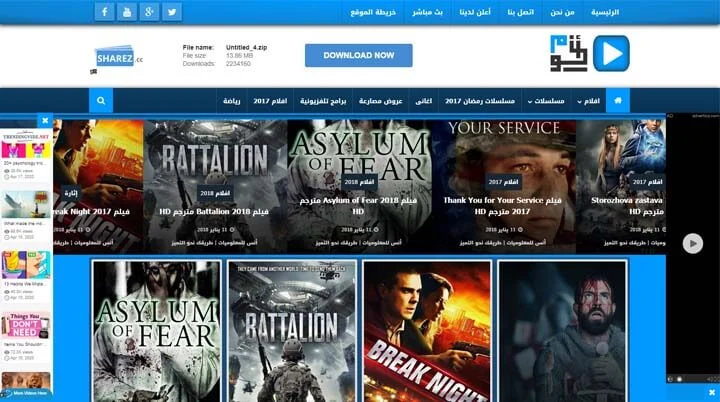
Task: Open خريطة الموقع in top bar
Action: pos(373,12)
